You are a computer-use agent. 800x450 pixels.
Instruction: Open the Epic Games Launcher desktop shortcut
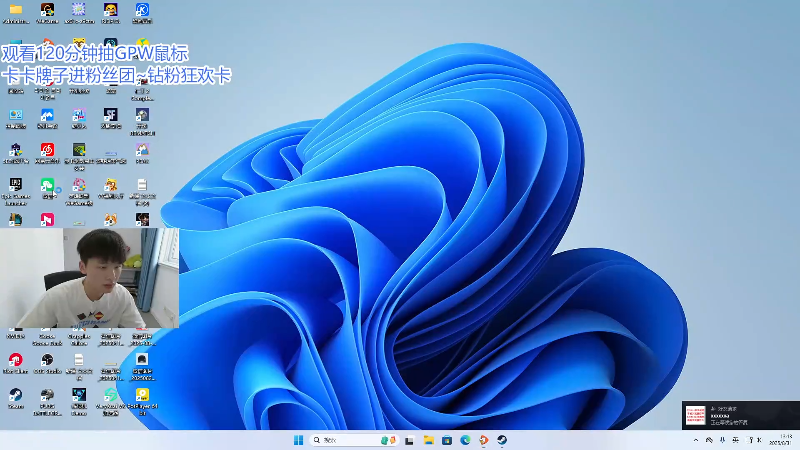click(x=16, y=185)
